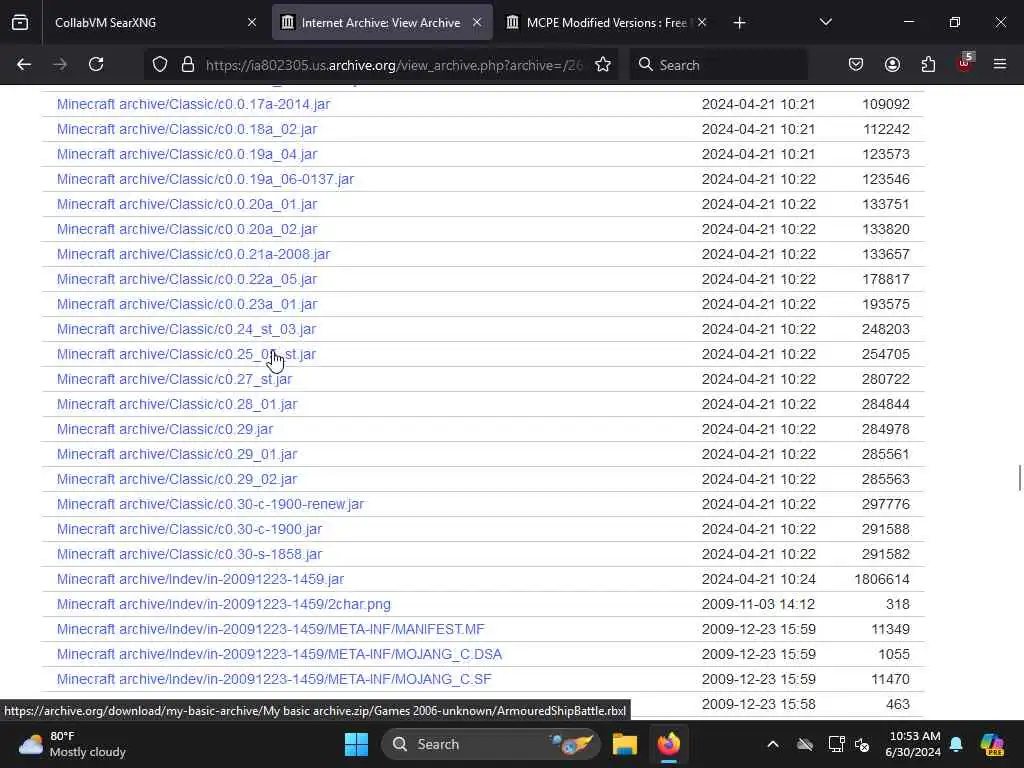The image size is (1024, 768).
Task: Show hidden tray icons chevron
Action: tap(773, 744)
